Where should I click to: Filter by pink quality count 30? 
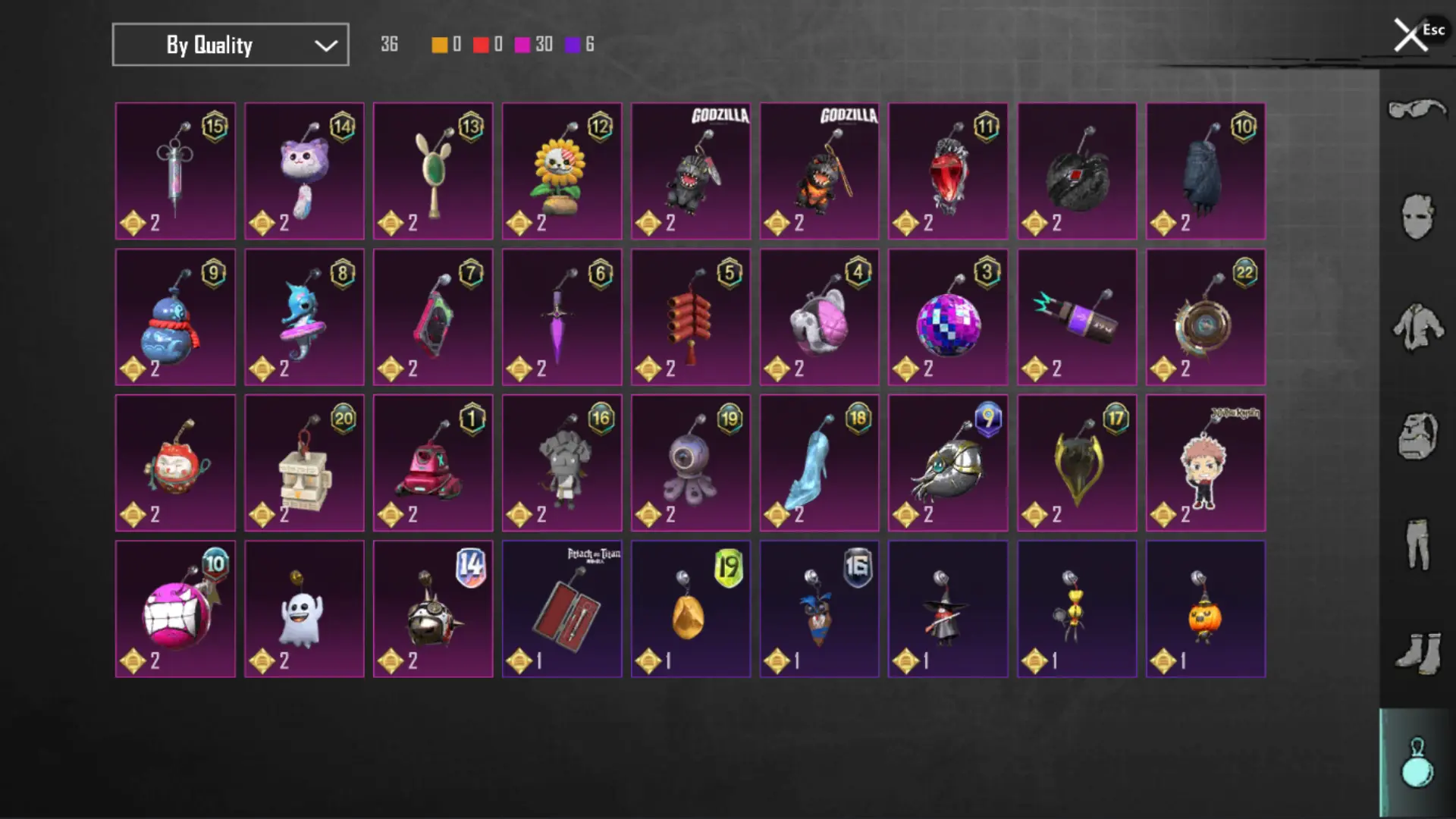pos(534,45)
